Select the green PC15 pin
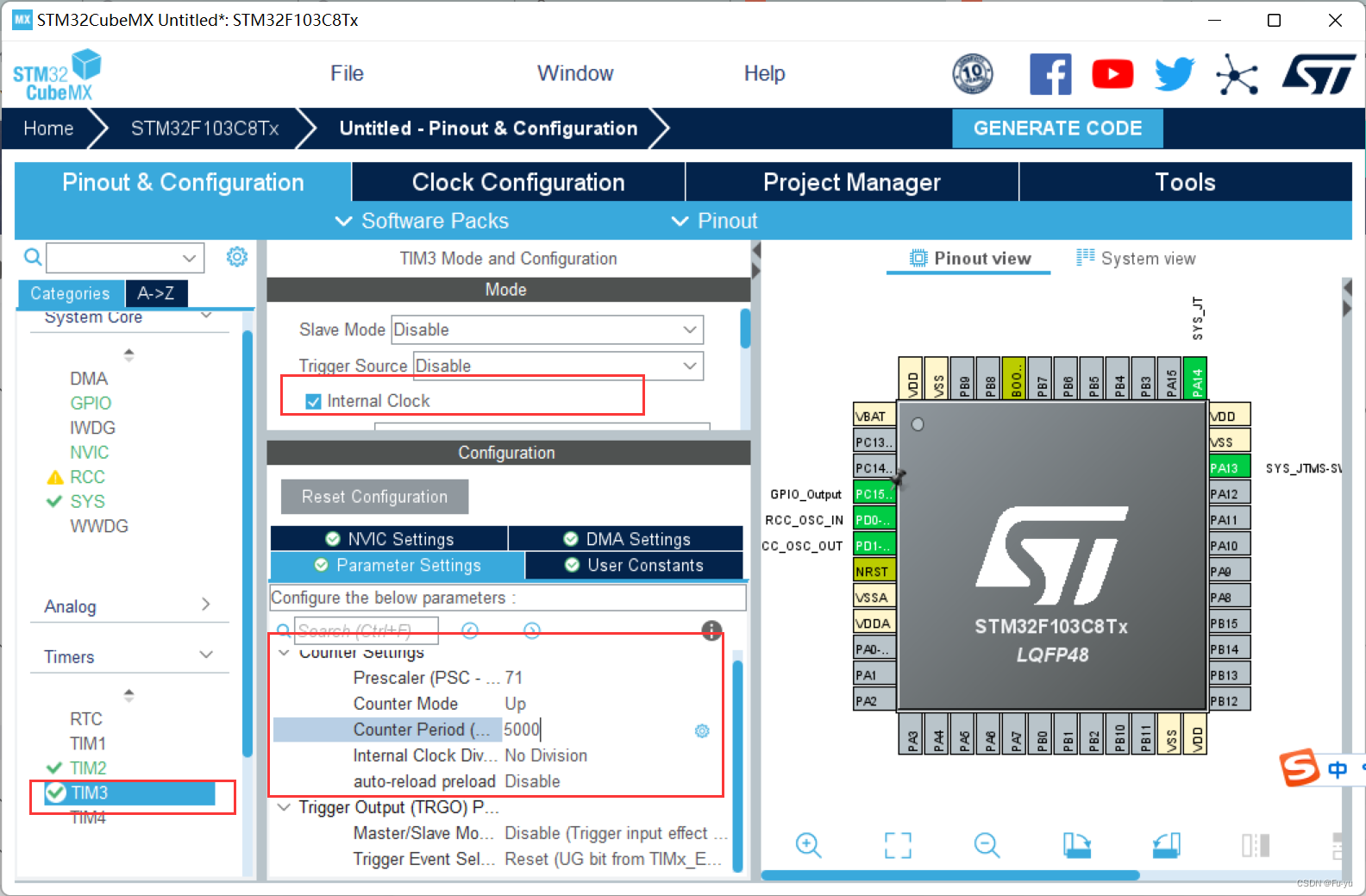 click(x=874, y=493)
